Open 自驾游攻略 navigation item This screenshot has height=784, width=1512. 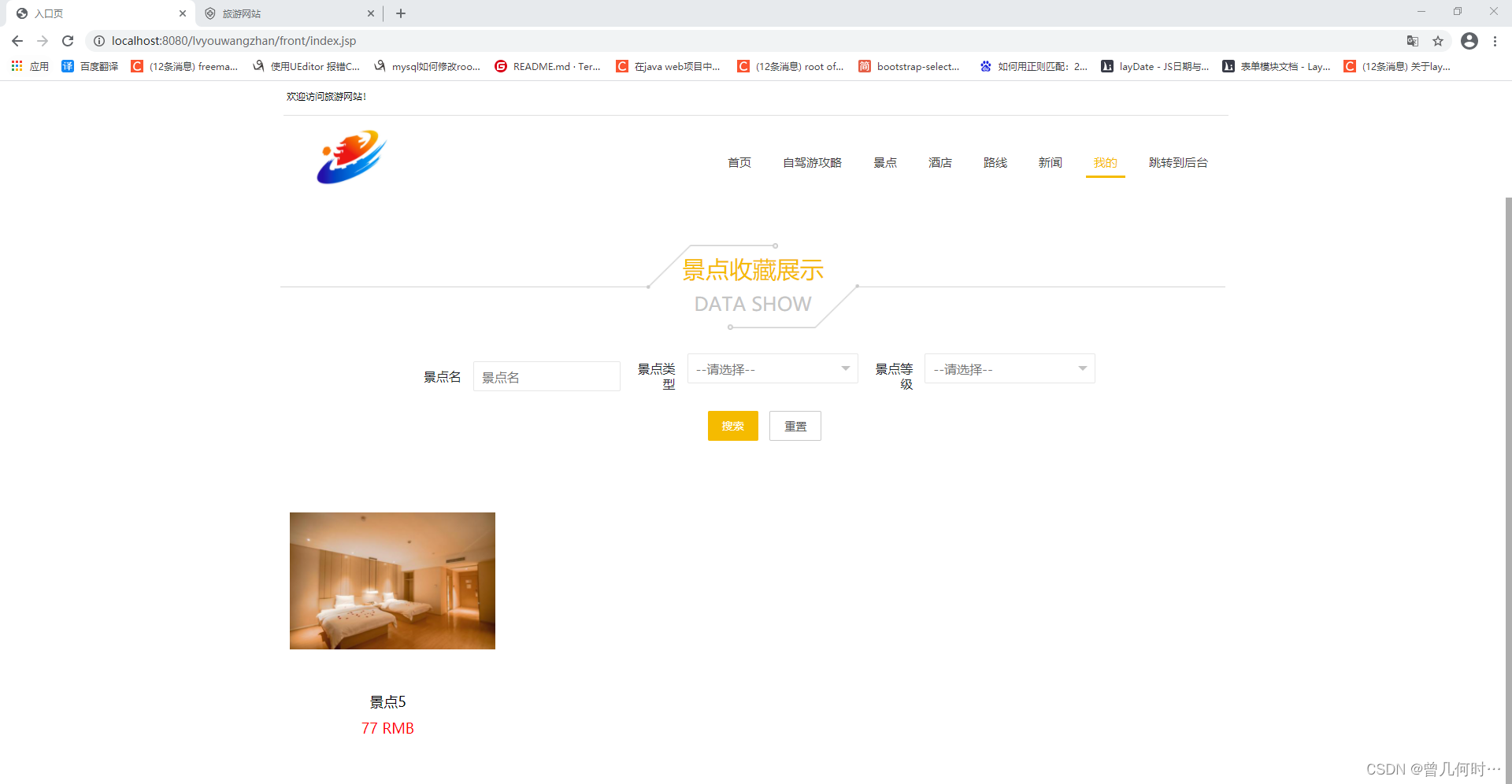click(x=812, y=162)
